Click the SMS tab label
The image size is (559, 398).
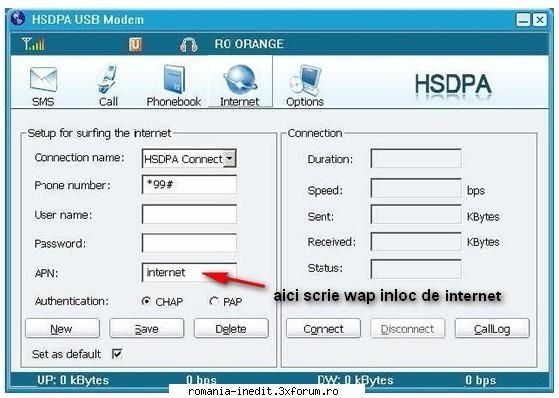tap(43, 102)
